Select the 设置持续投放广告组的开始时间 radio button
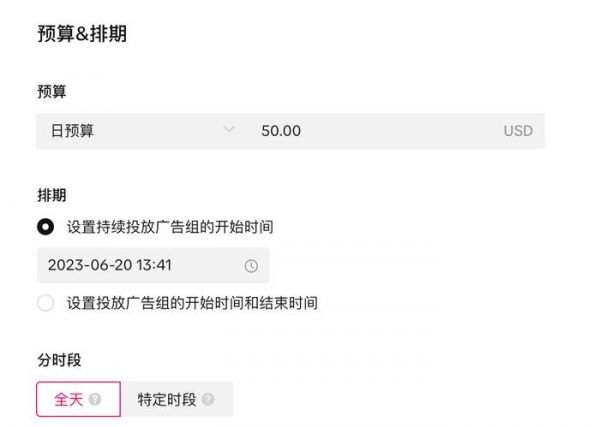Screen dimensions: 600x427 coord(45,227)
